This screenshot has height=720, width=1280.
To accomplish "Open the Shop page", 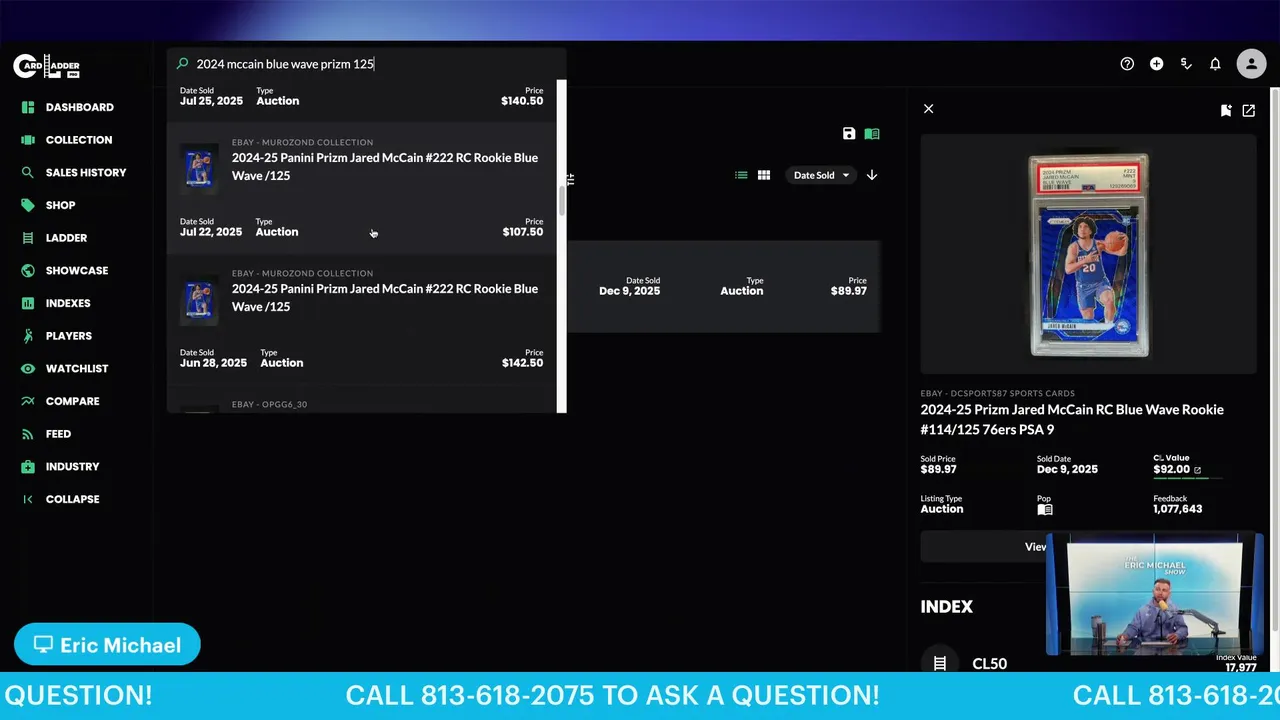I will 60,205.
